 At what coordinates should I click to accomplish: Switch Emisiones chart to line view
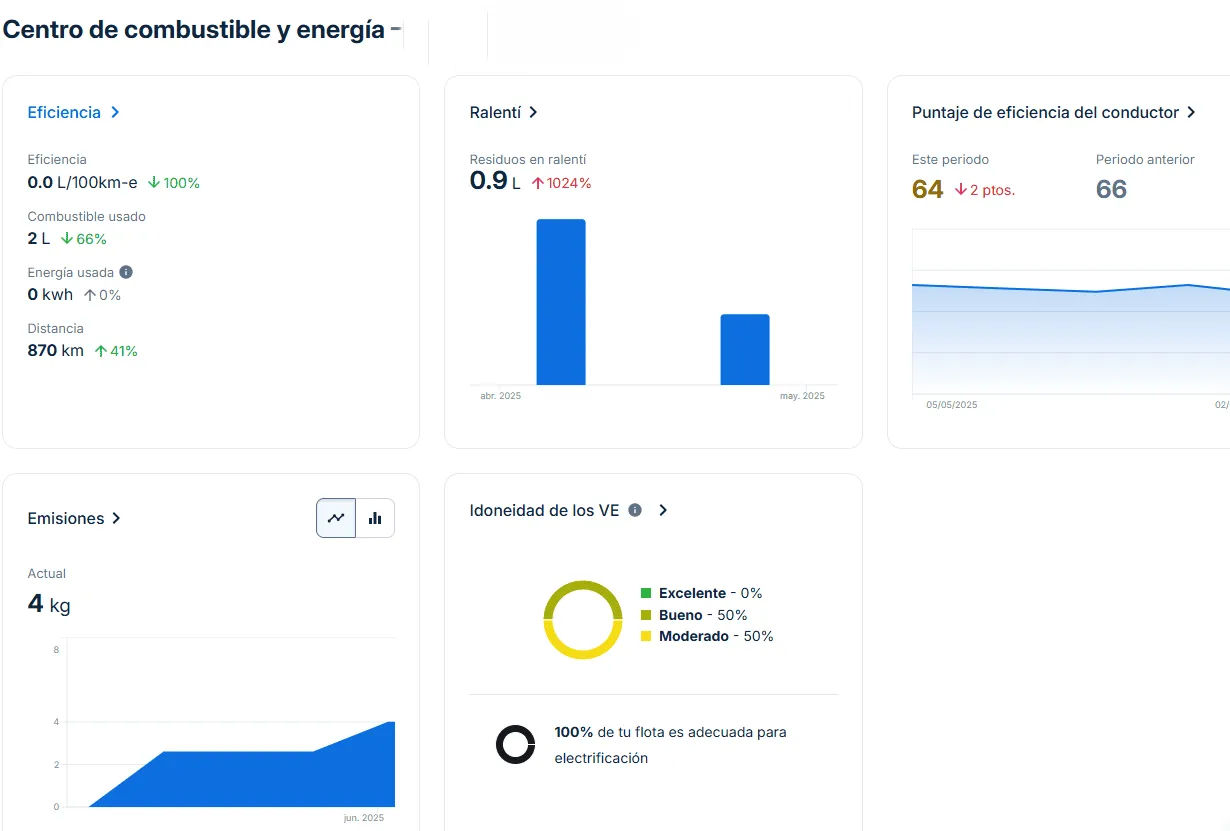[336, 518]
